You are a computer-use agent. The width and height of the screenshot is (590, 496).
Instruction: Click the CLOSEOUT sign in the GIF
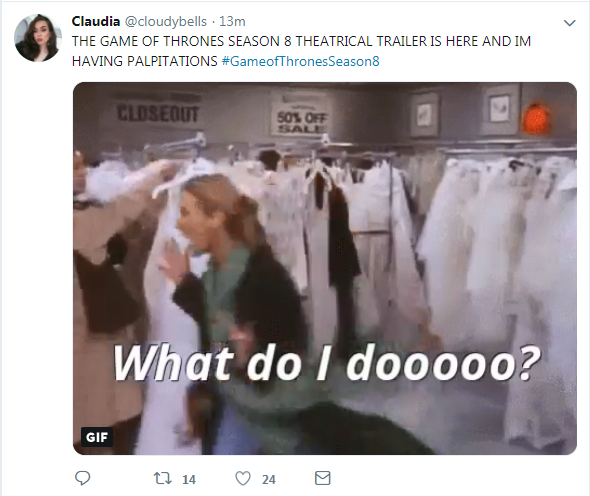point(158,113)
